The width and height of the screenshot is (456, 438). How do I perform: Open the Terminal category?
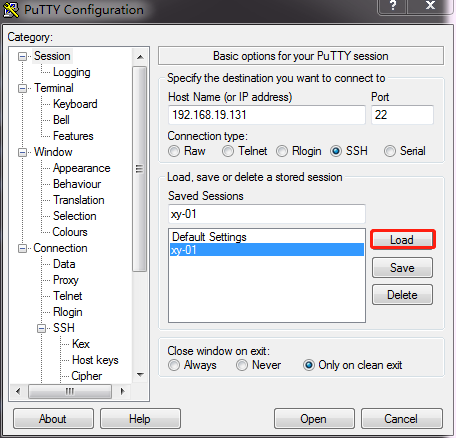[54, 88]
